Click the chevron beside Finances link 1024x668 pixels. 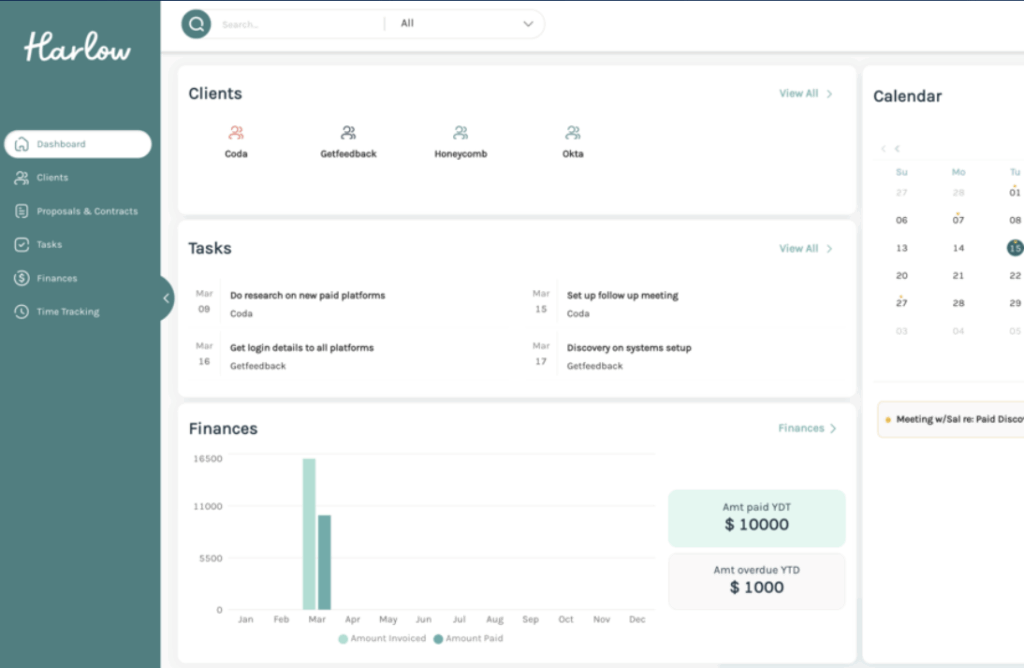coord(833,428)
